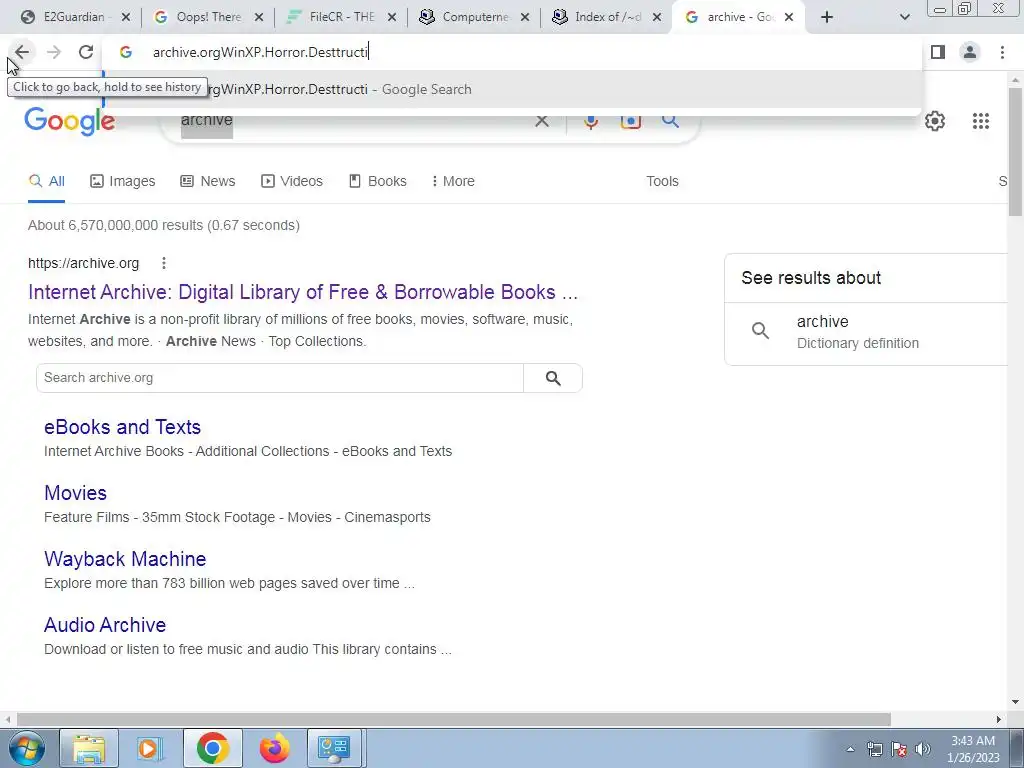Open the Control Panel taskbar item
Viewport: 1024px width, 768px height.
[335, 748]
